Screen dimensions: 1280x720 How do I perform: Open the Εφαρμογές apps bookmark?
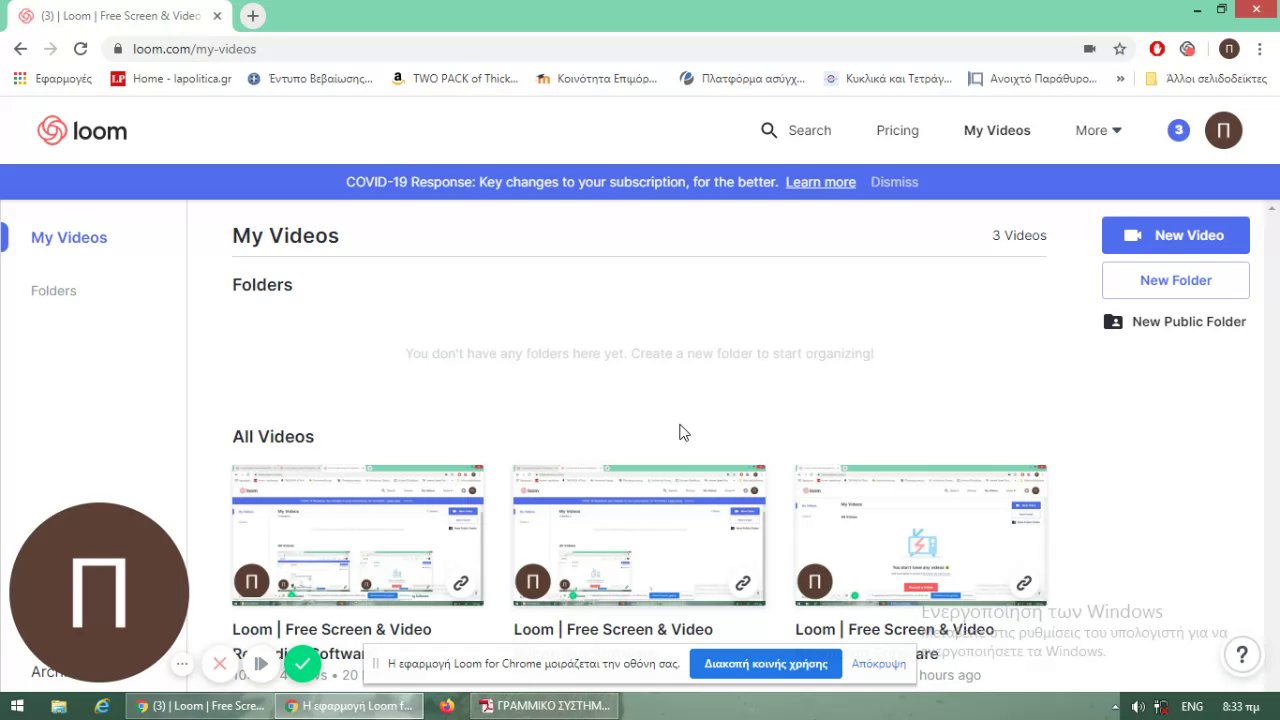[52, 78]
